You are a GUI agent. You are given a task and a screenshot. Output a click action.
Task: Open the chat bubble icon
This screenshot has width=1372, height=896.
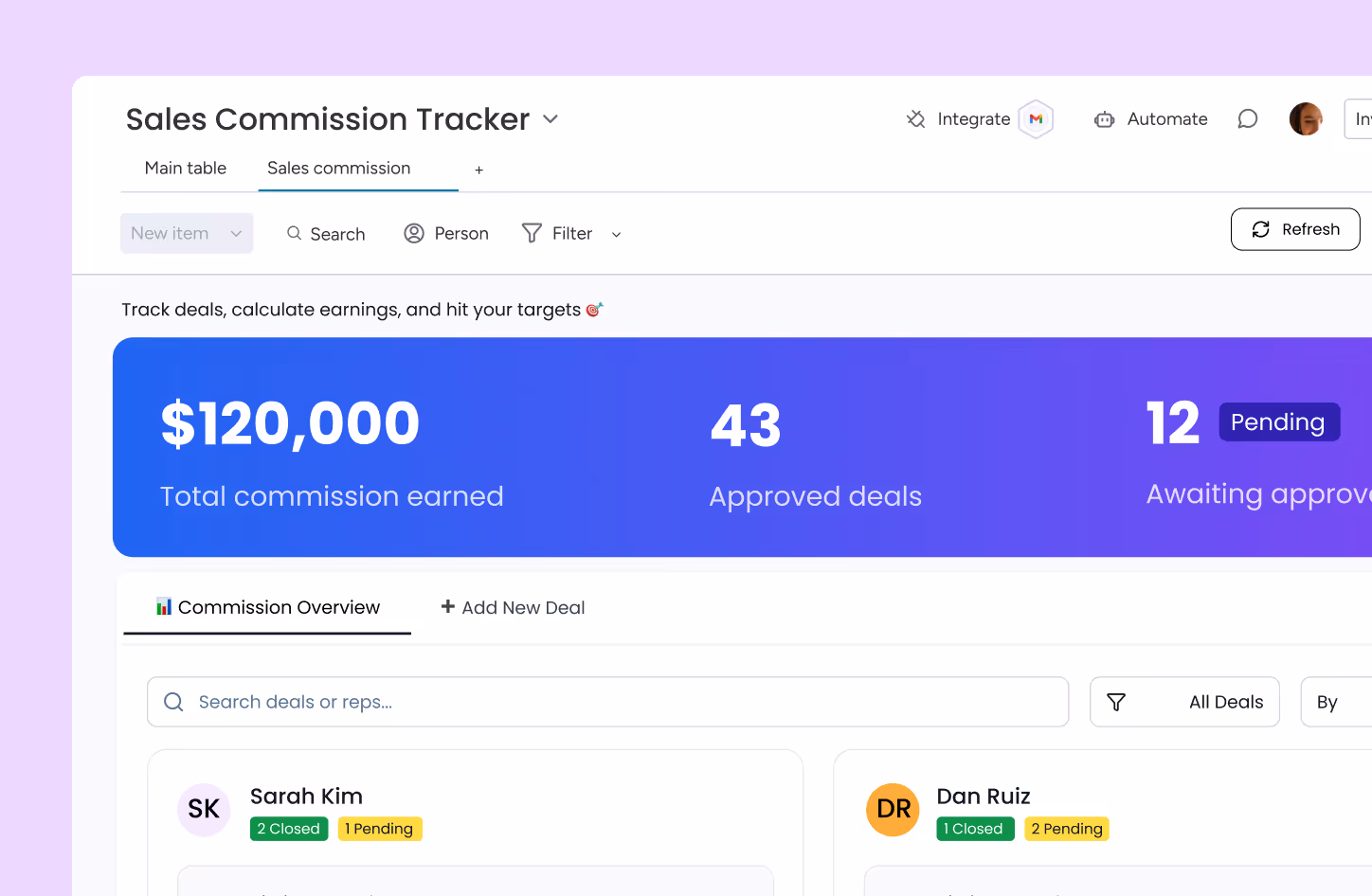pos(1247,118)
